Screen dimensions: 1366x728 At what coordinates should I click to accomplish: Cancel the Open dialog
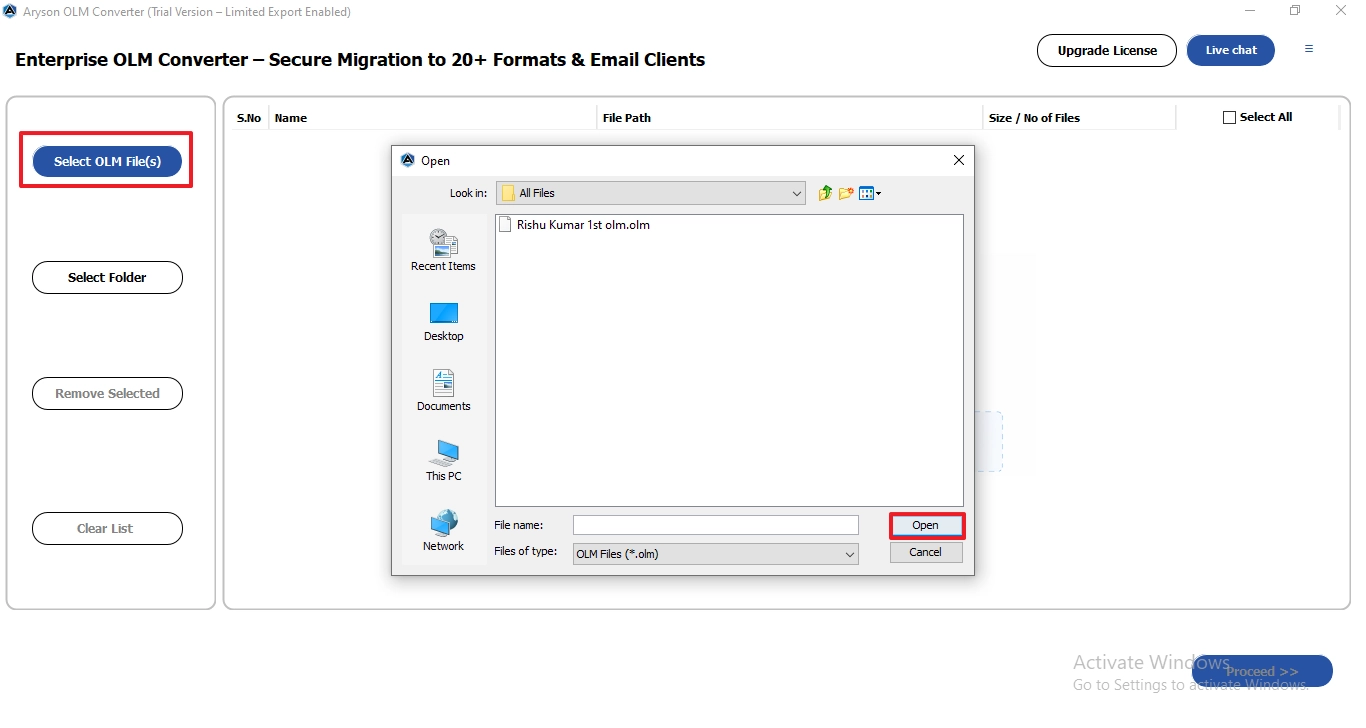pos(926,552)
